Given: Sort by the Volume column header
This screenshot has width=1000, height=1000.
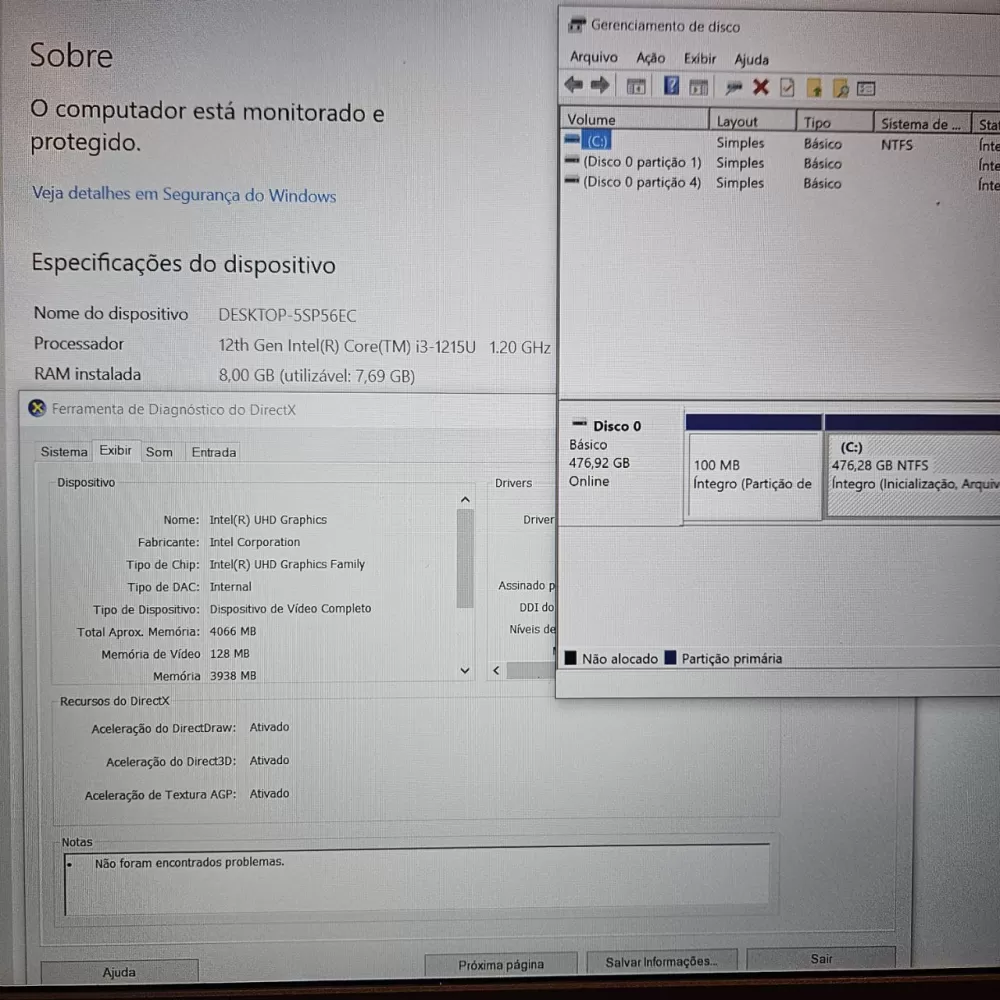Looking at the screenshot, I should point(635,119).
